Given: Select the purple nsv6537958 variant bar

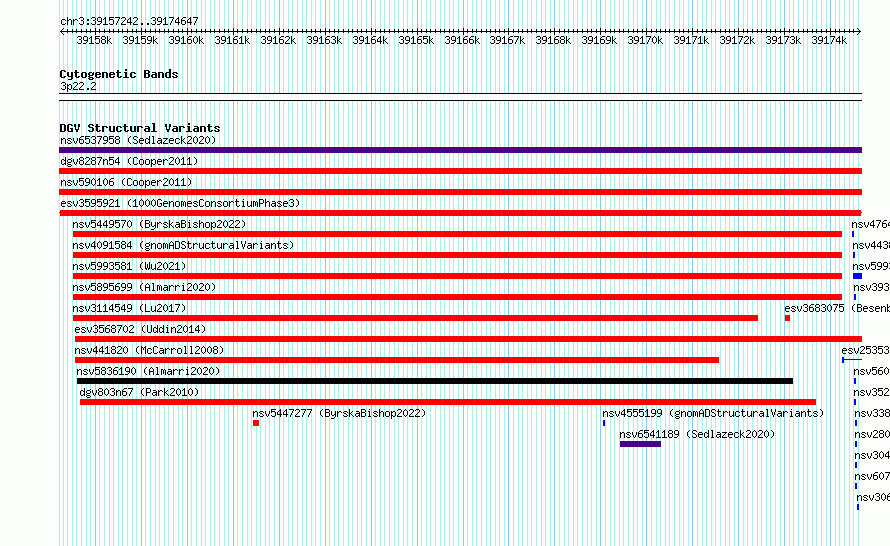Looking at the screenshot, I should (x=460, y=150).
